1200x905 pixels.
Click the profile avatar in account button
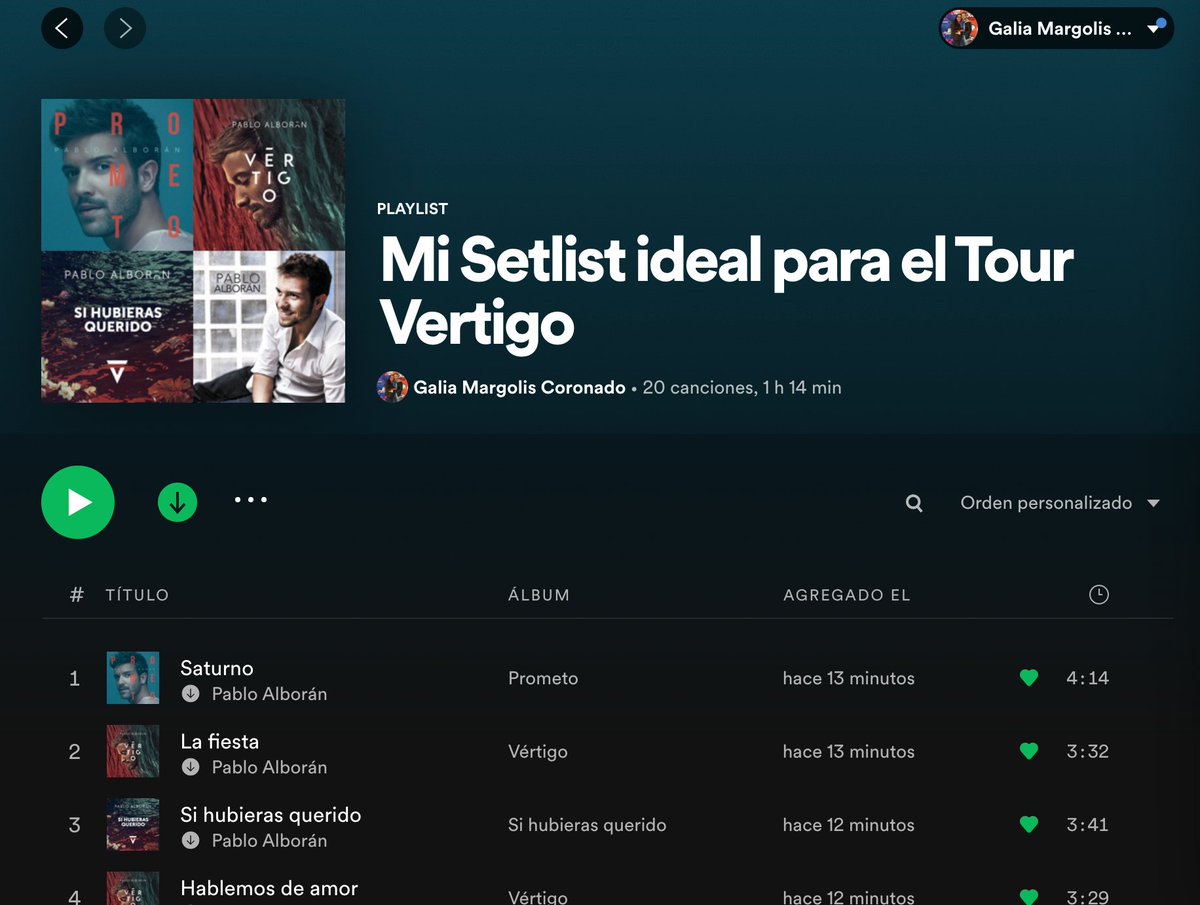pyautogui.click(x=960, y=28)
